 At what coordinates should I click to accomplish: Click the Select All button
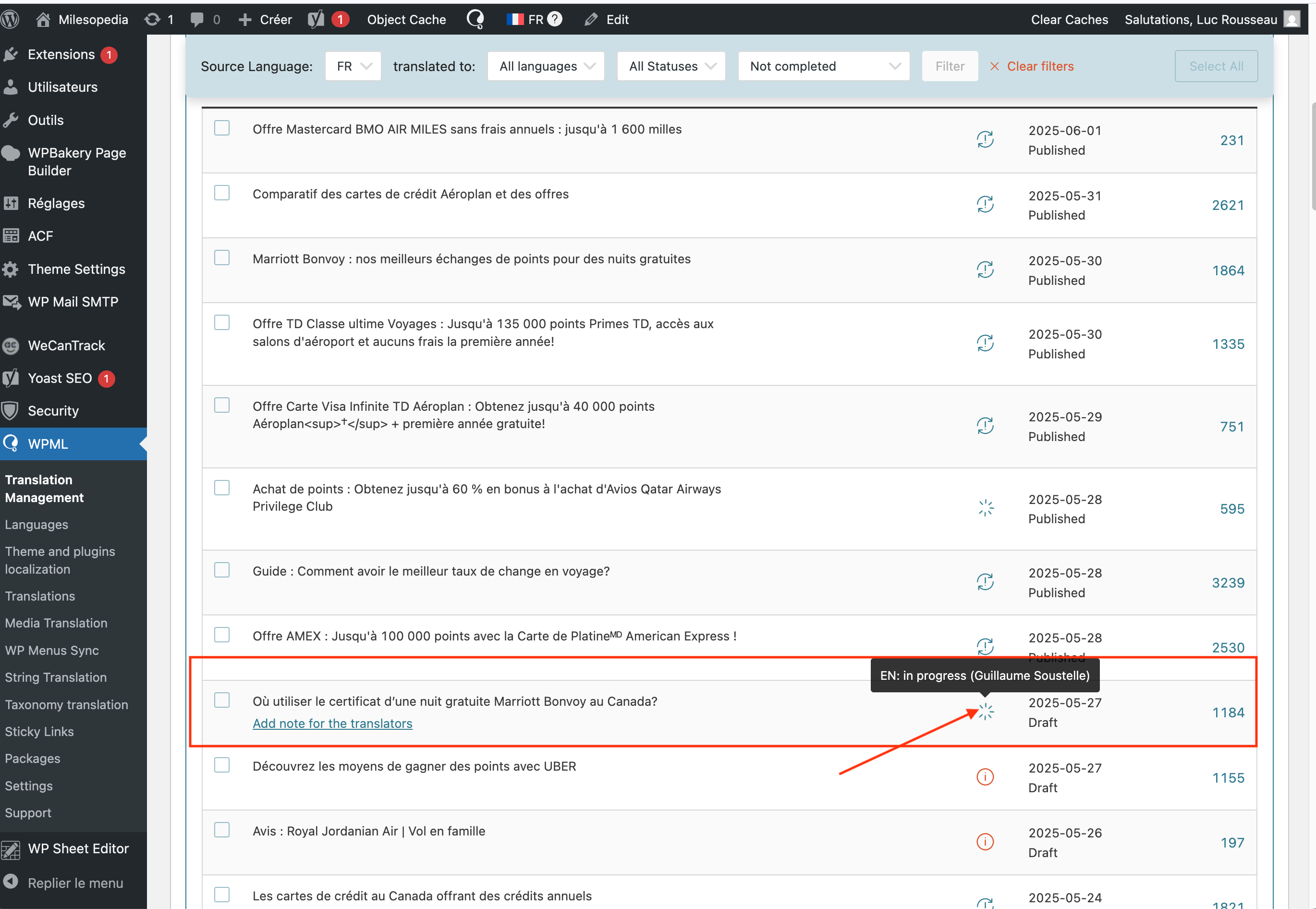point(1217,66)
